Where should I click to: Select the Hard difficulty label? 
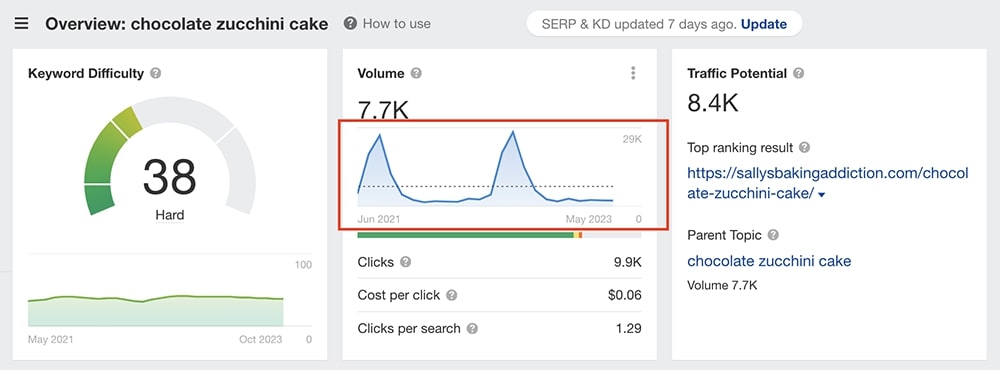point(170,215)
